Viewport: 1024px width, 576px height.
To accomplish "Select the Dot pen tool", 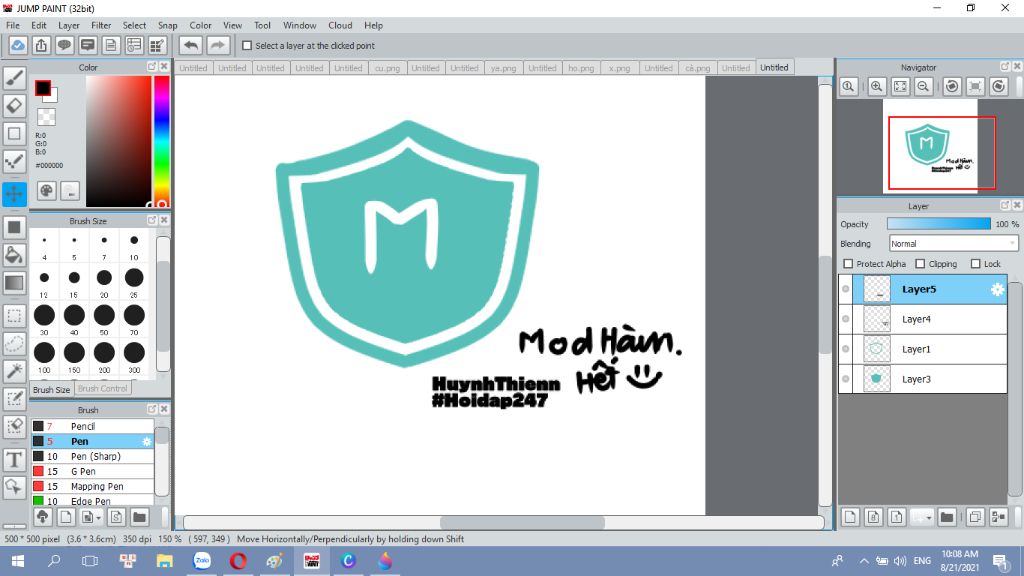I will (14, 161).
